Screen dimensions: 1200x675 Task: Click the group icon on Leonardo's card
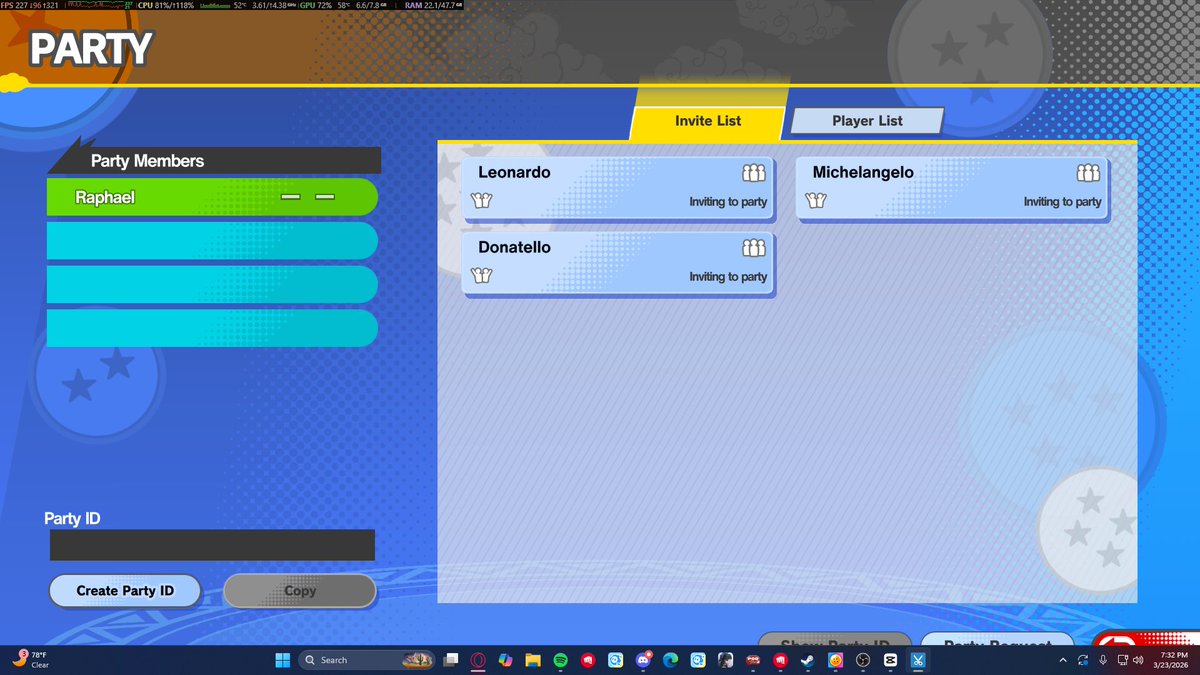pyautogui.click(x=754, y=173)
